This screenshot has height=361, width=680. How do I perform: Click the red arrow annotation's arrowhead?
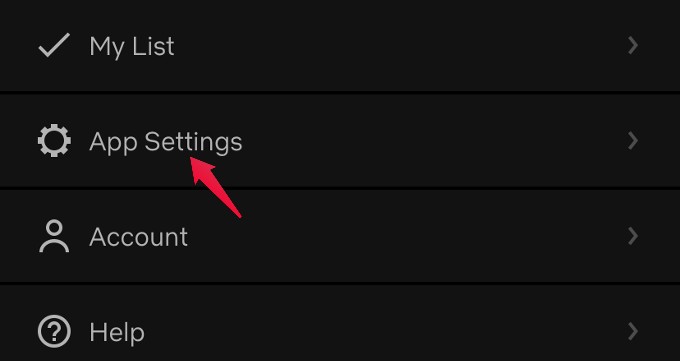(202, 168)
